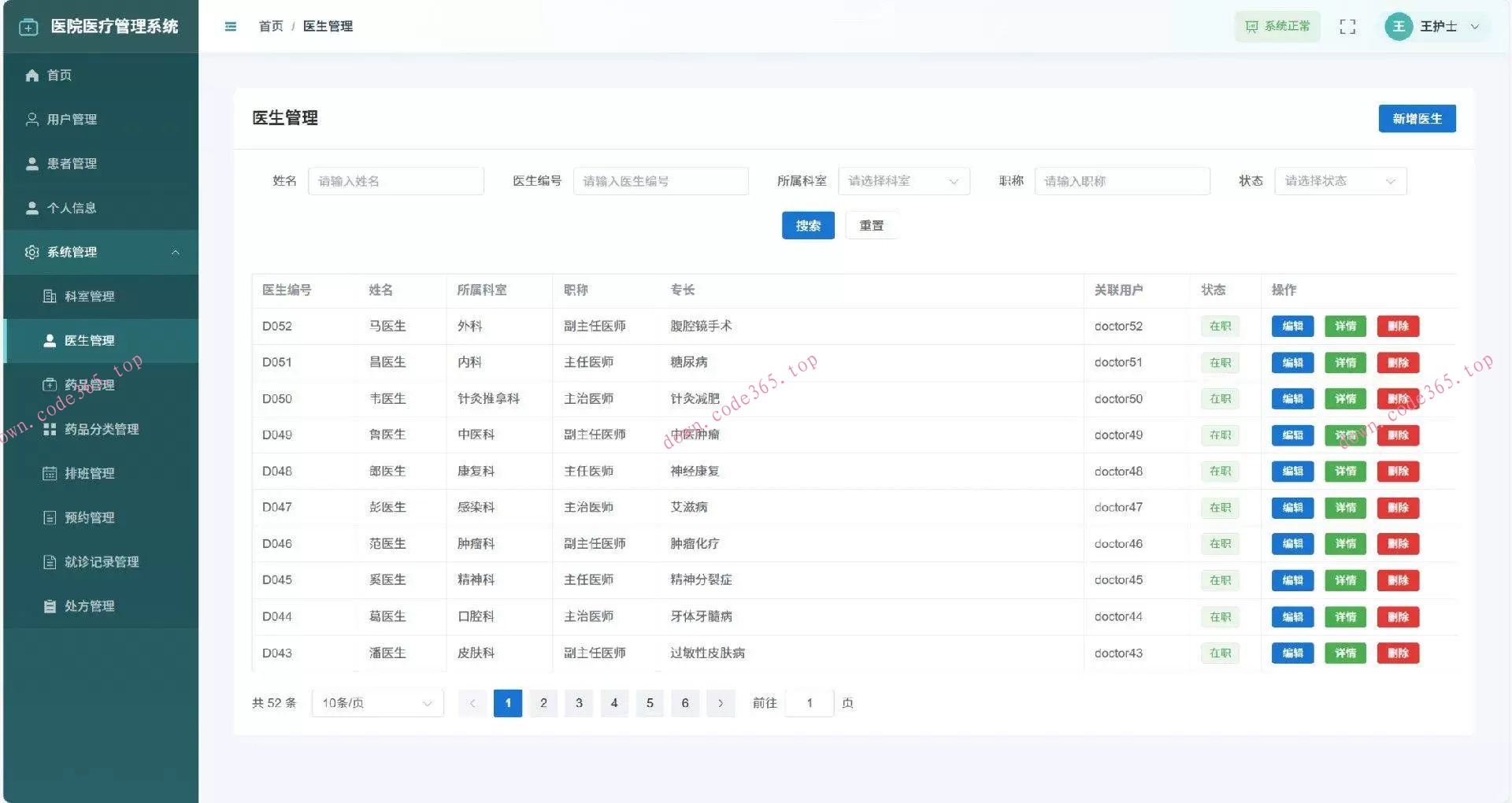The height and width of the screenshot is (803, 1512).
Task: Collapse the sidebar using the hamburger icon
Action: (x=230, y=26)
